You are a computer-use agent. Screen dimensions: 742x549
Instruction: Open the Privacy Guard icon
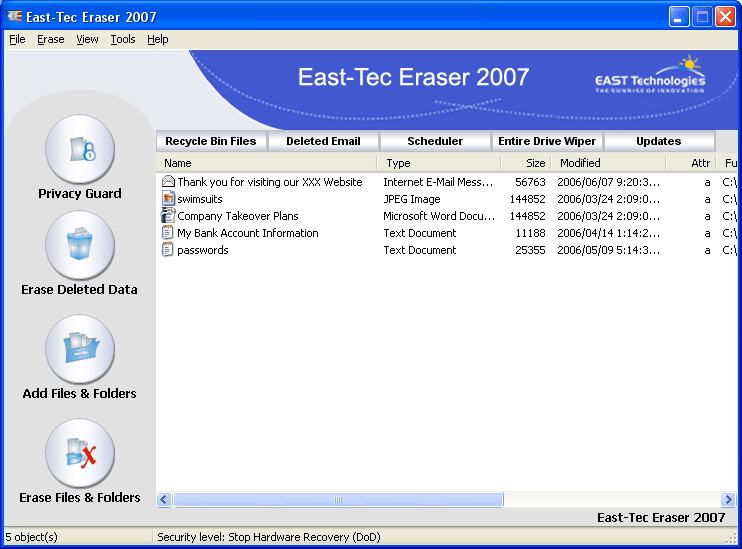80,150
